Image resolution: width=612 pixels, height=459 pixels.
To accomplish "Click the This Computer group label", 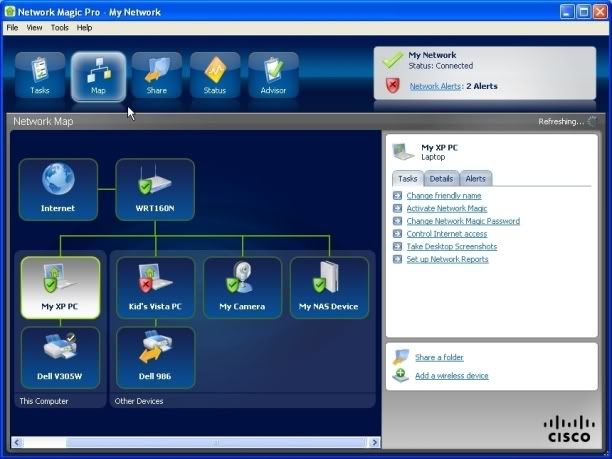I will point(44,401).
